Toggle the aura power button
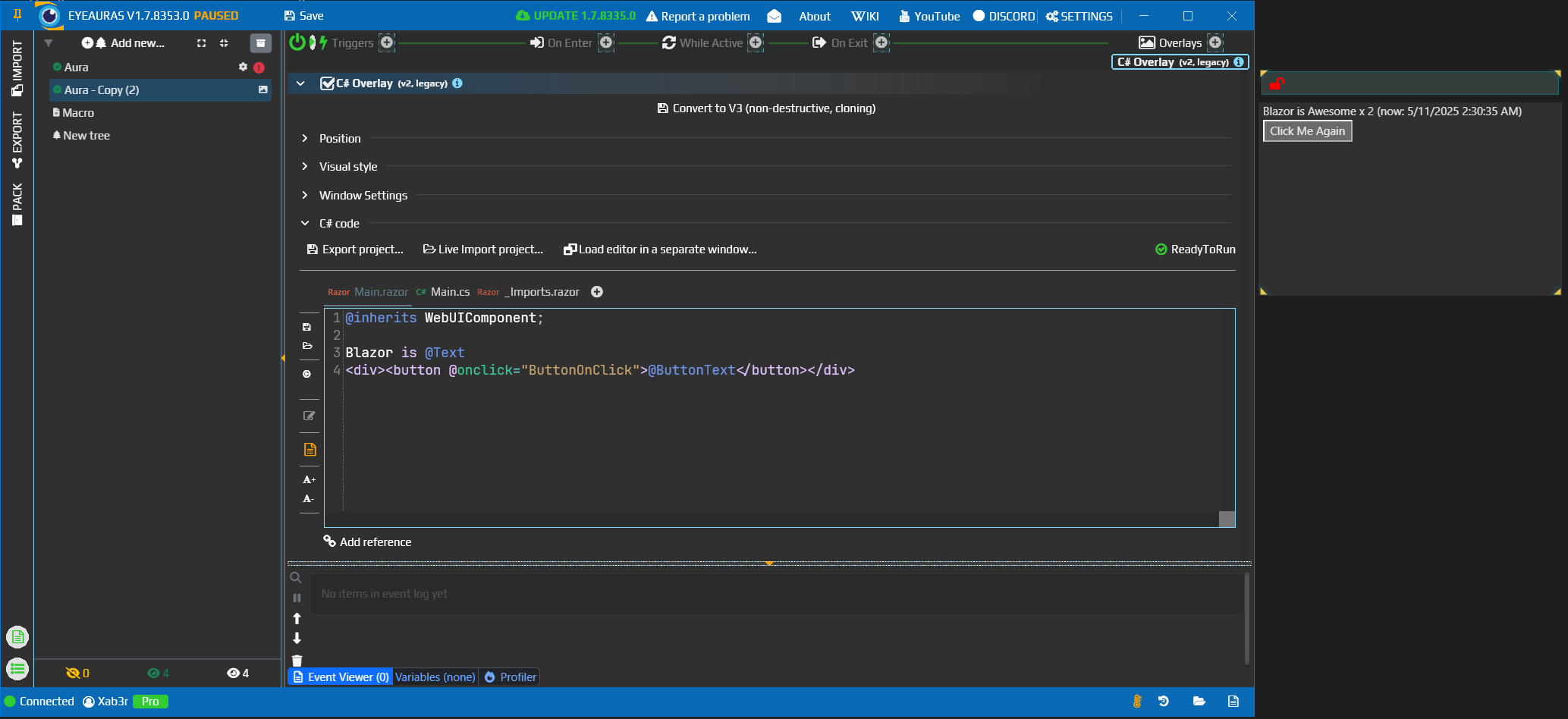The image size is (1568, 719). [x=297, y=42]
